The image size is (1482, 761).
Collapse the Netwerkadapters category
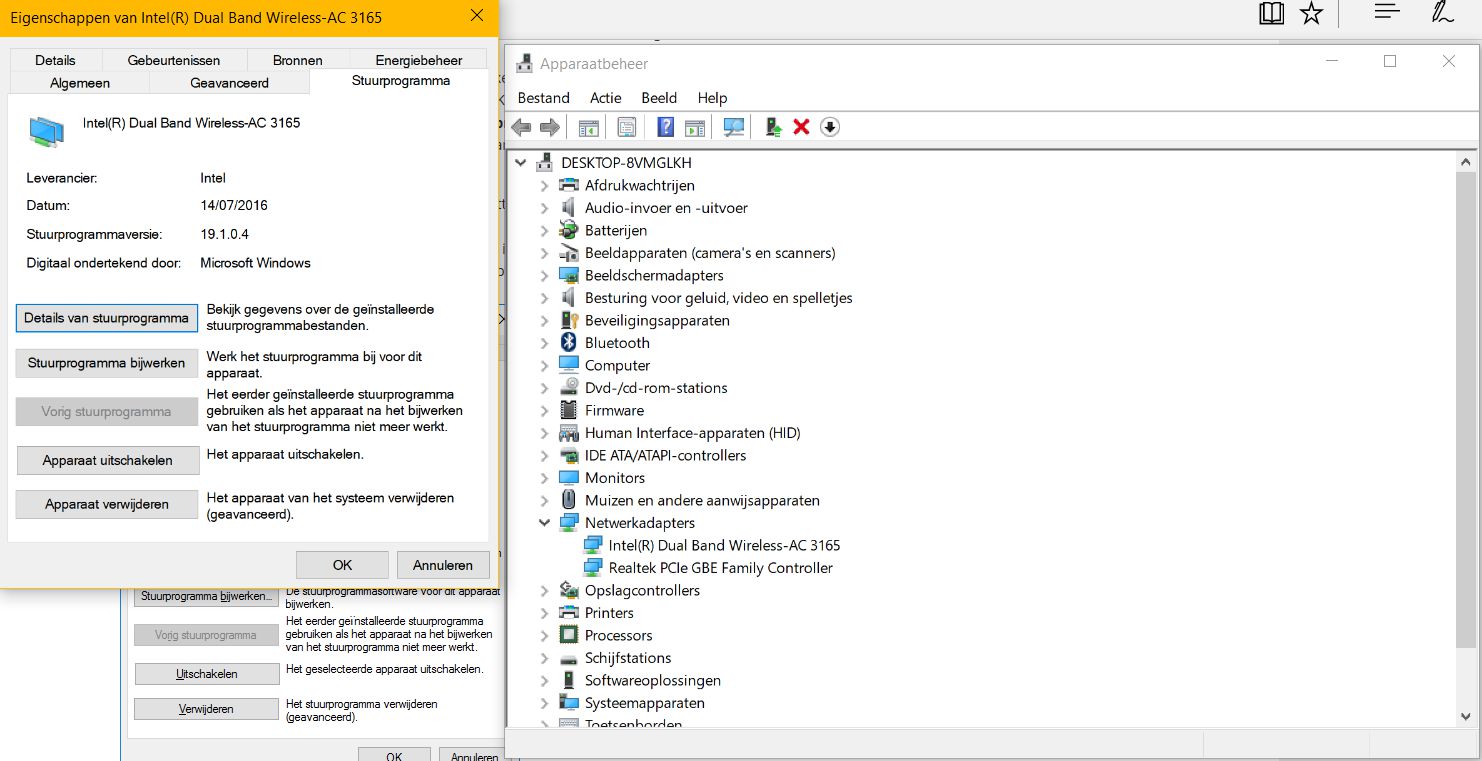(x=544, y=523)
